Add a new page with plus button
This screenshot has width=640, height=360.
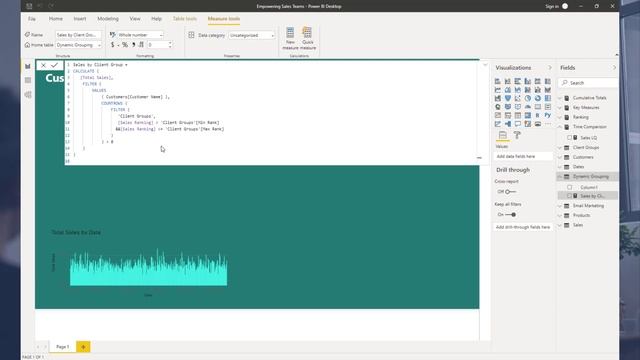pyautogui.click(x=83, y=347)
